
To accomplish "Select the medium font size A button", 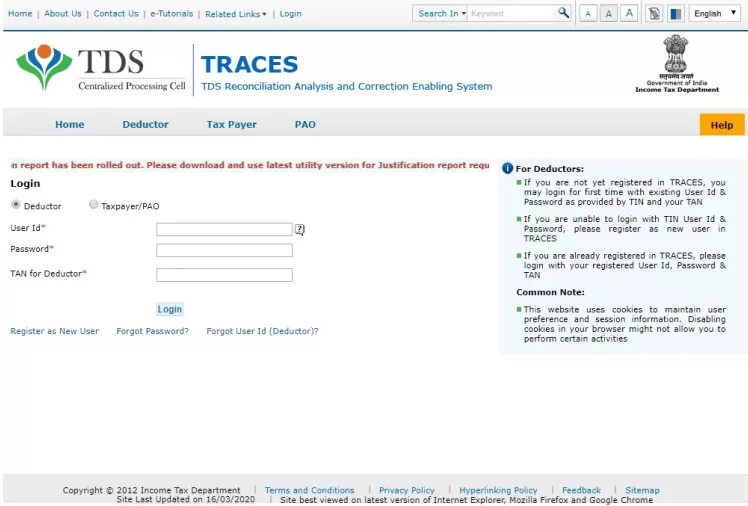I will [x=608, y=14].
